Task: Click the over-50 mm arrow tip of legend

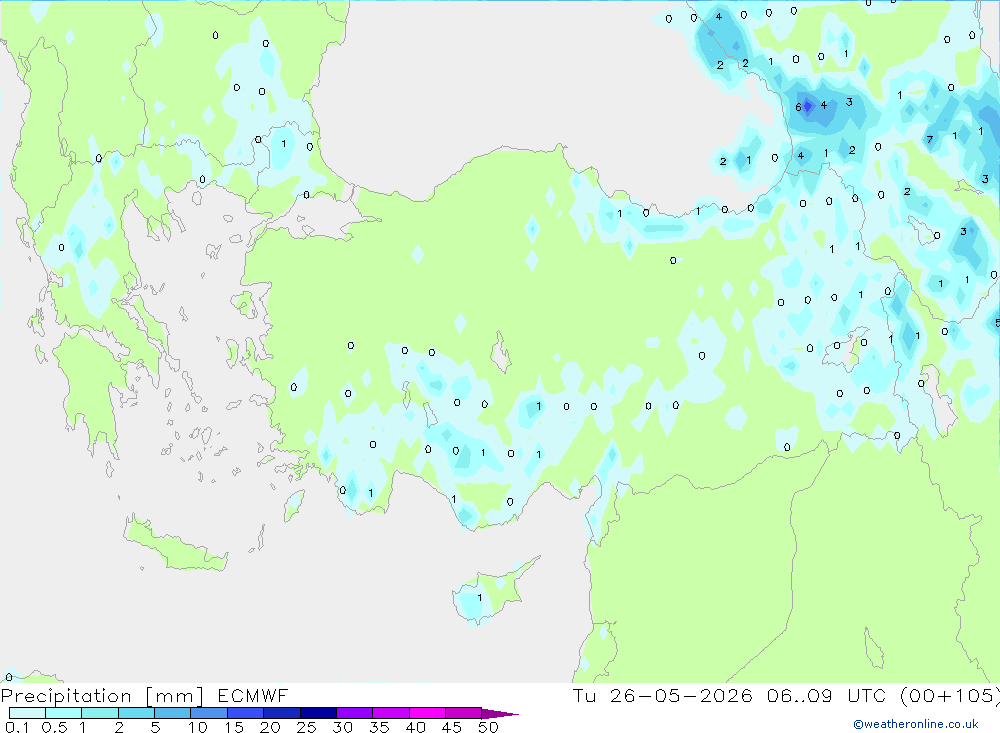Action: coord(499,713)
